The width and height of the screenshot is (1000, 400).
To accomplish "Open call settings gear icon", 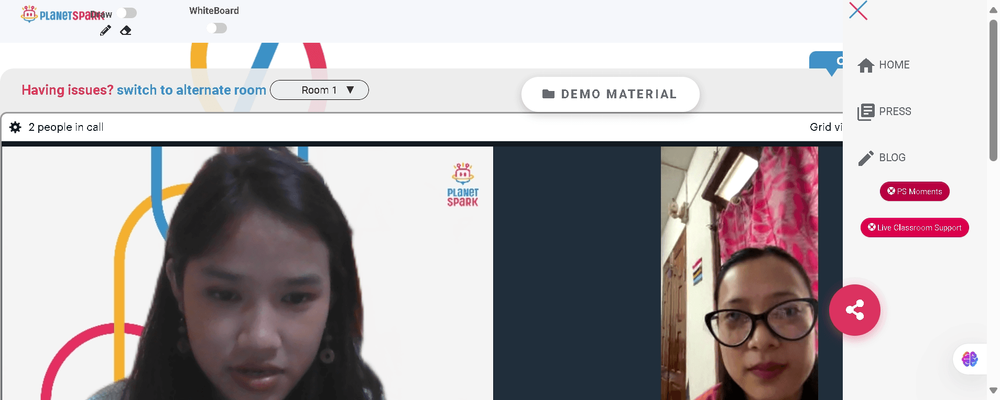I will pos(15,127).
